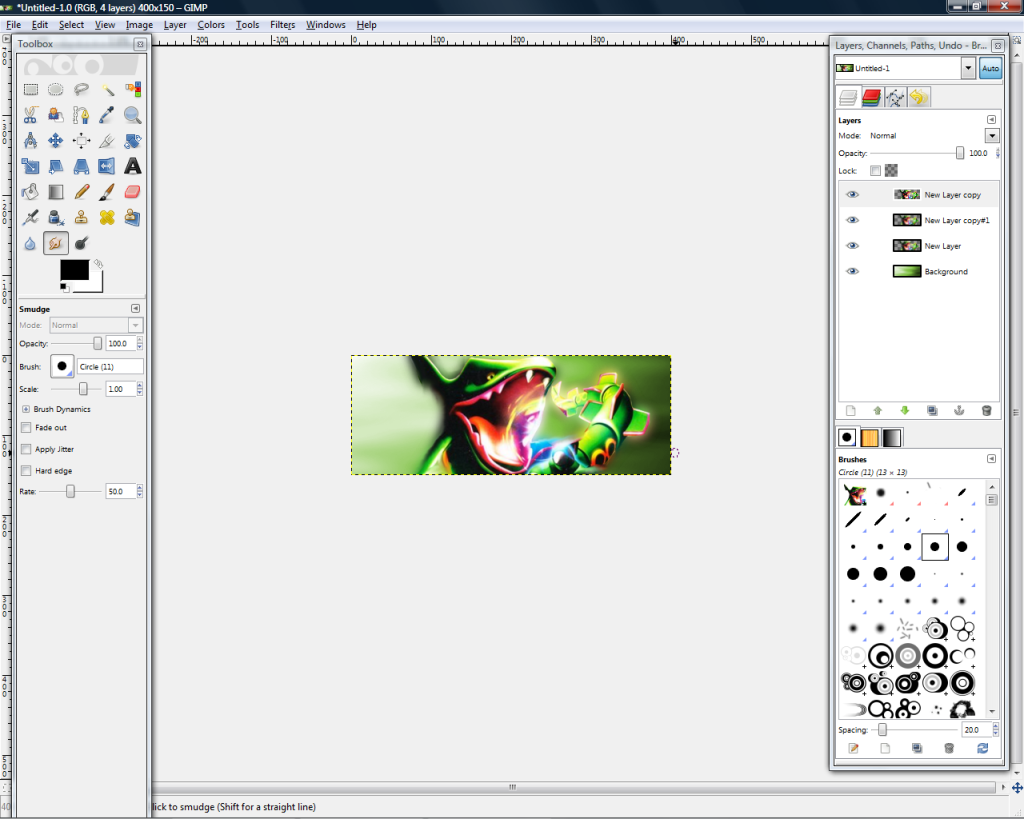1024x819 pixels.
Task: Toggle the Lock alpha channel button
Action: (x=891, y=170)
